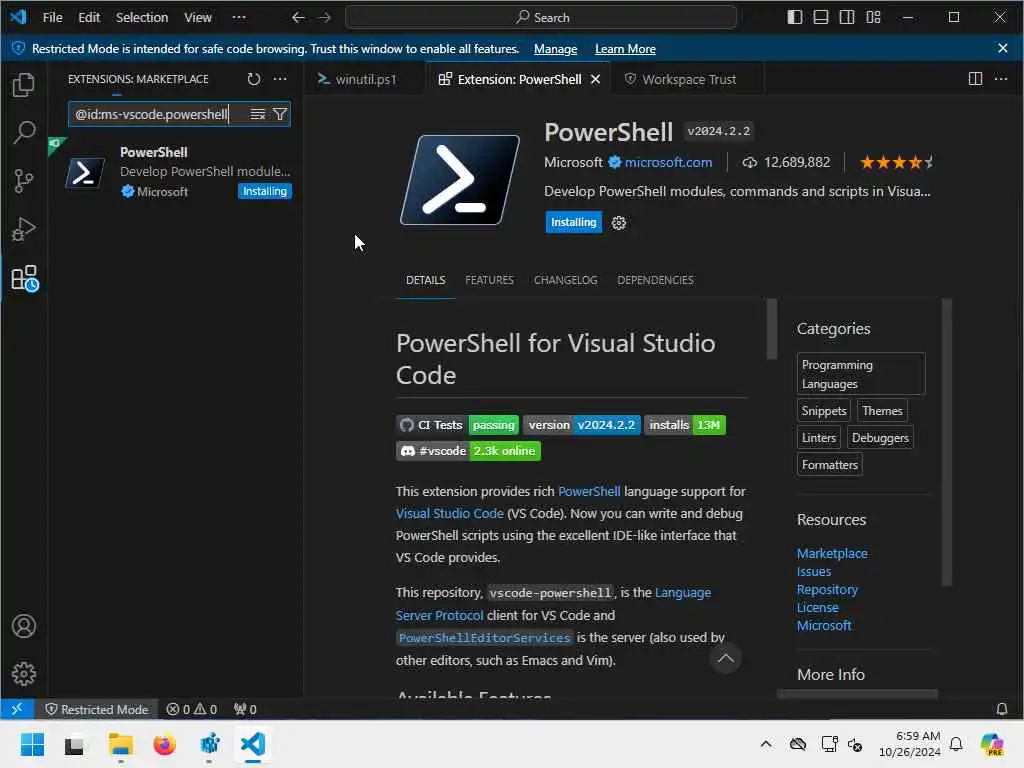Clear extensions search results

coord(258,114)
